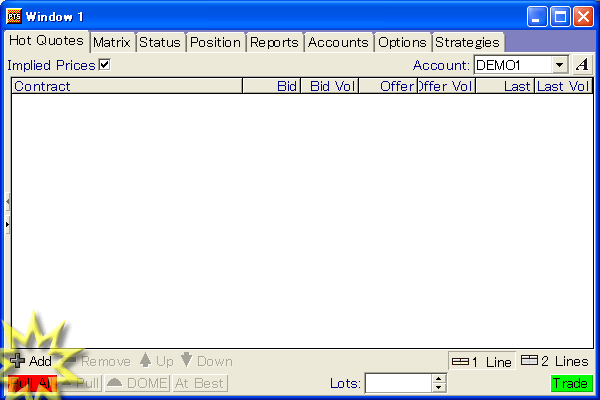Screen dimensions: 600x400
Task: Toggle the Implied Prices checkbox
Action: pyautogui.click(x=104, y=65)
